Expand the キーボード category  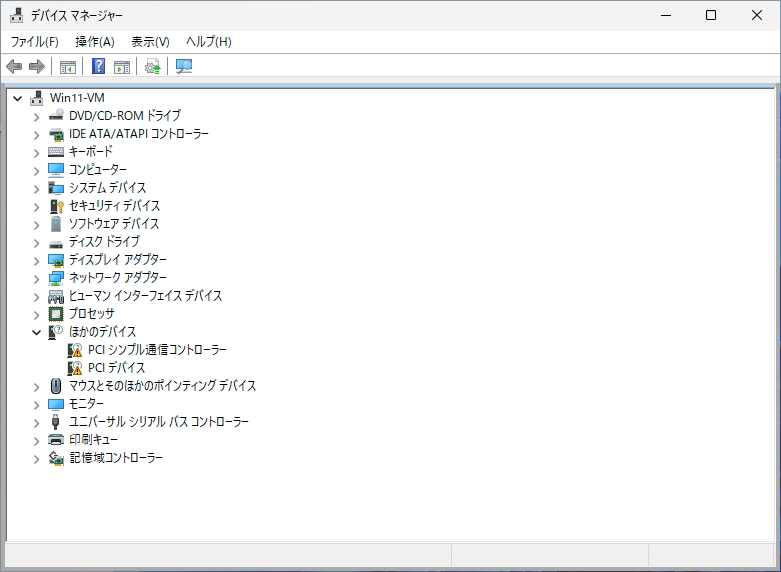click(36, 153)
